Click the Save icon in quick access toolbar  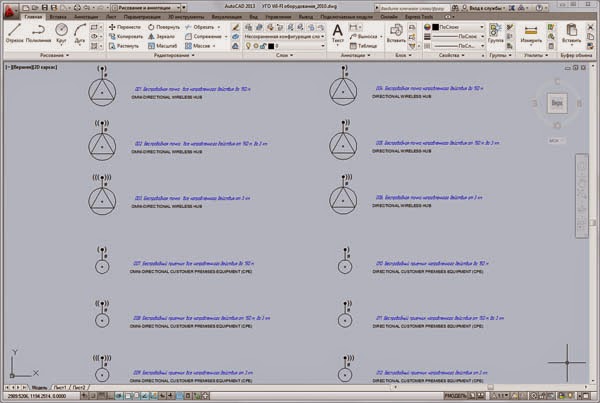click(45, 7)
